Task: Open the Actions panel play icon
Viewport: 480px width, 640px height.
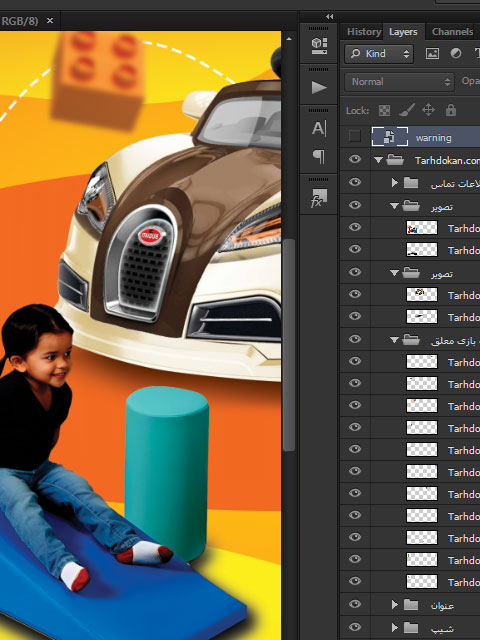Action: (319, 87)
